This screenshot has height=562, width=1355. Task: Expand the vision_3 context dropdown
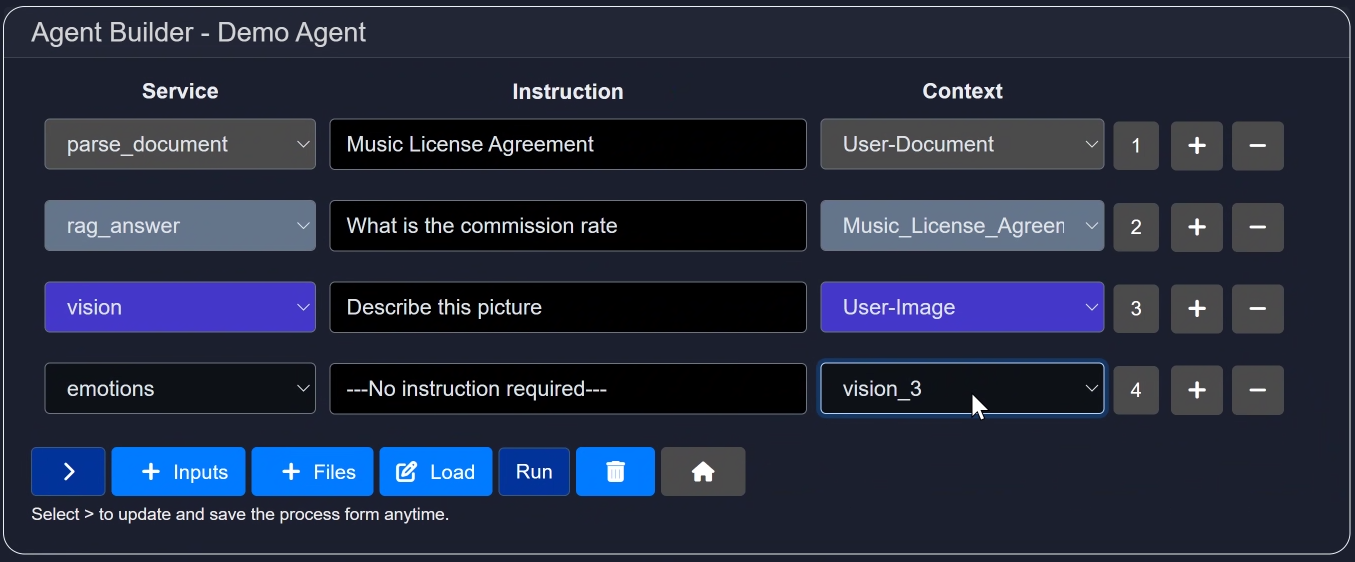962,389
